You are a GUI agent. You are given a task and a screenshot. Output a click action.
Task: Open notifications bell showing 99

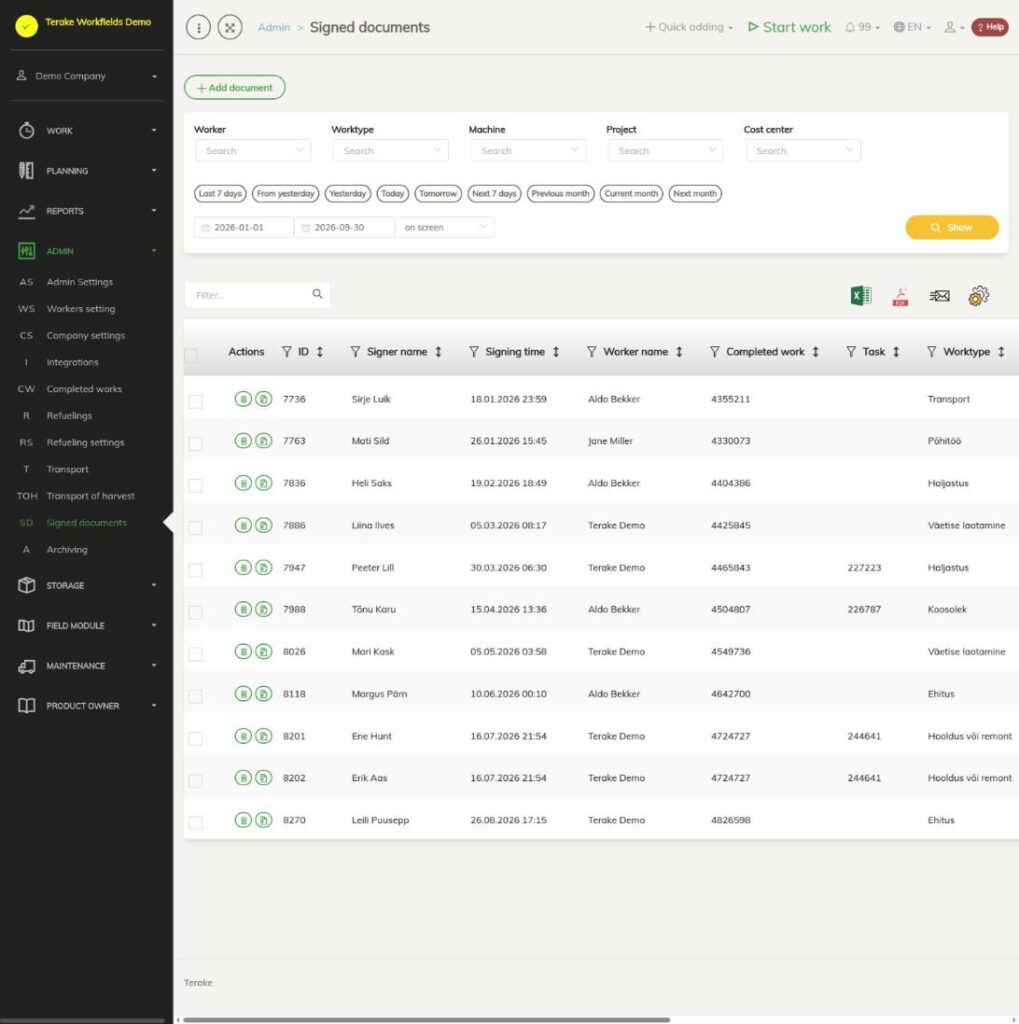click(862, 27)
